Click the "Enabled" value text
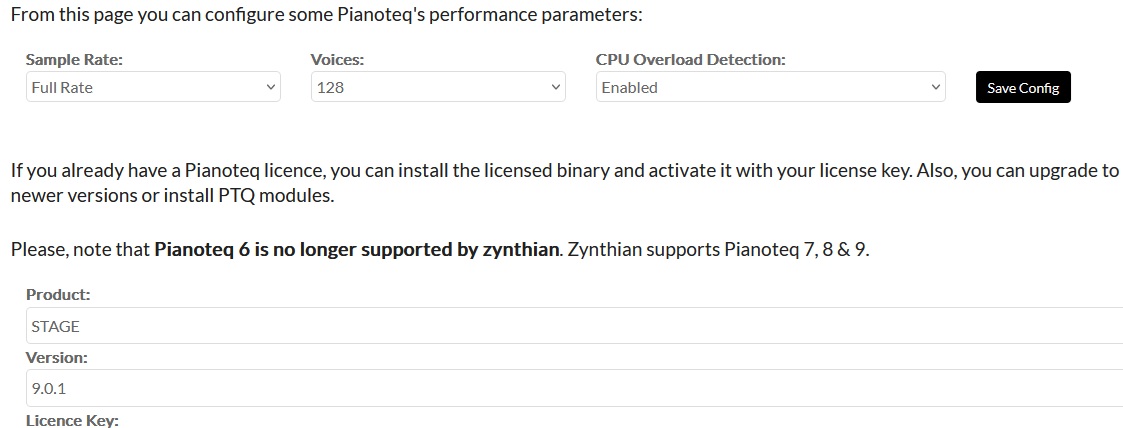This screenshot has height=428, width=1123. click(630, 88)
